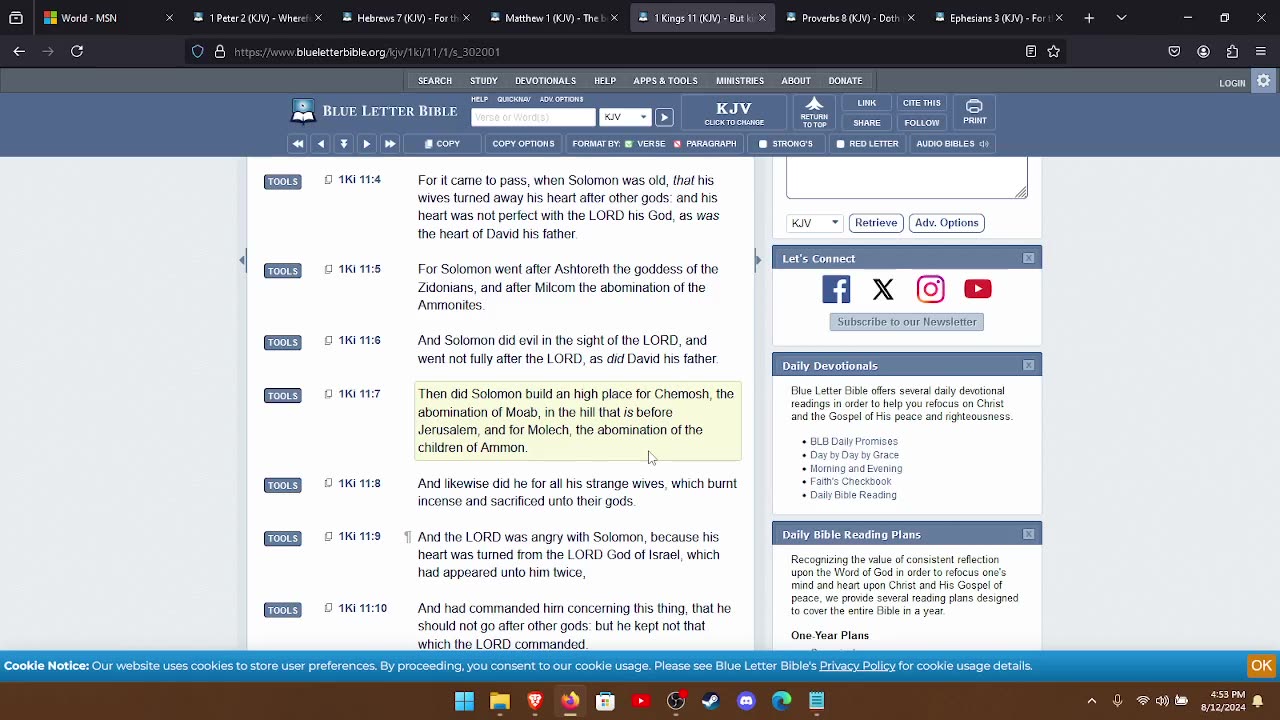
Task: Open the Instagram icon
Action: [930, 289]
